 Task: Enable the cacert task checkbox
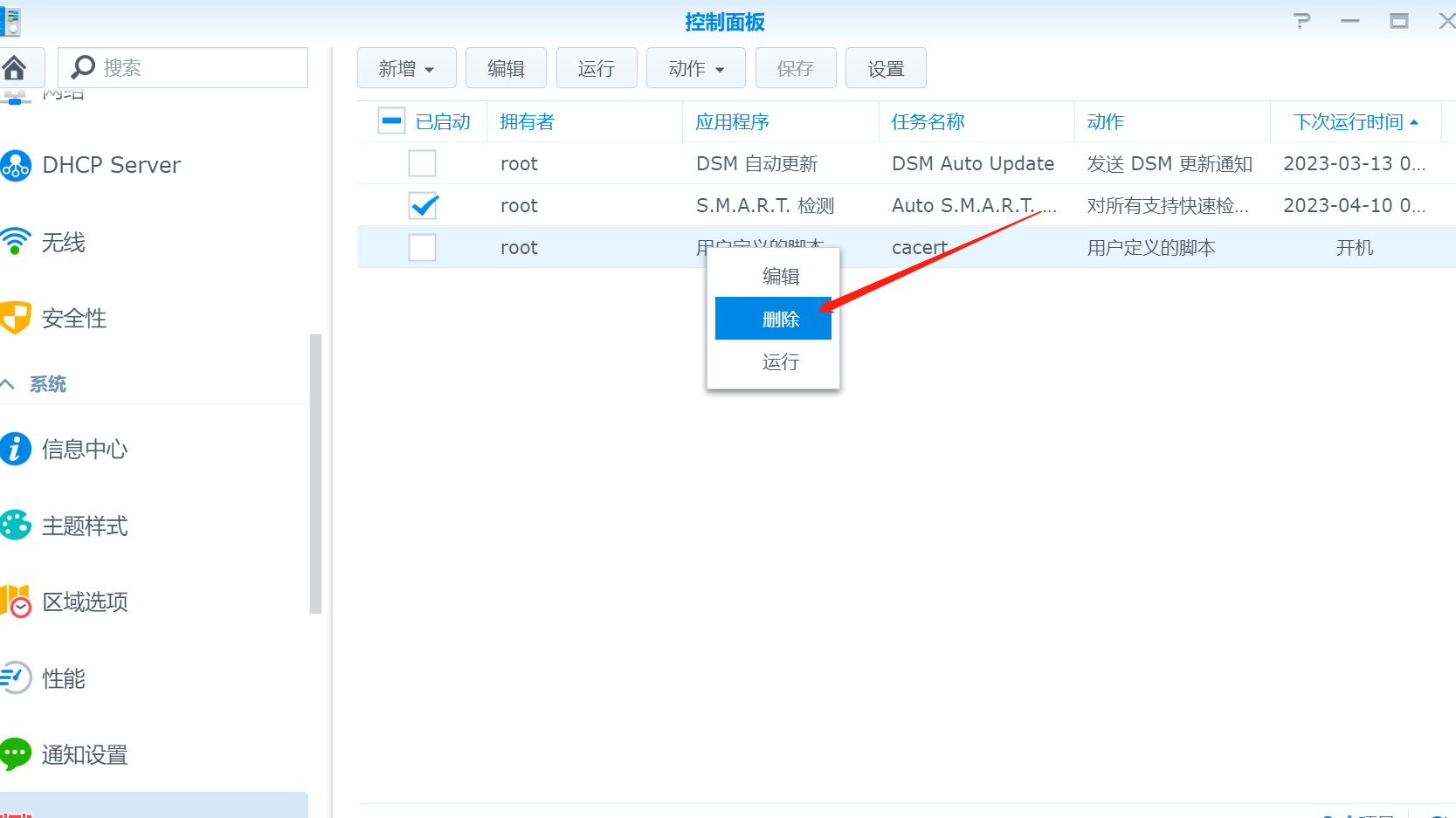[x=423, y=247]
